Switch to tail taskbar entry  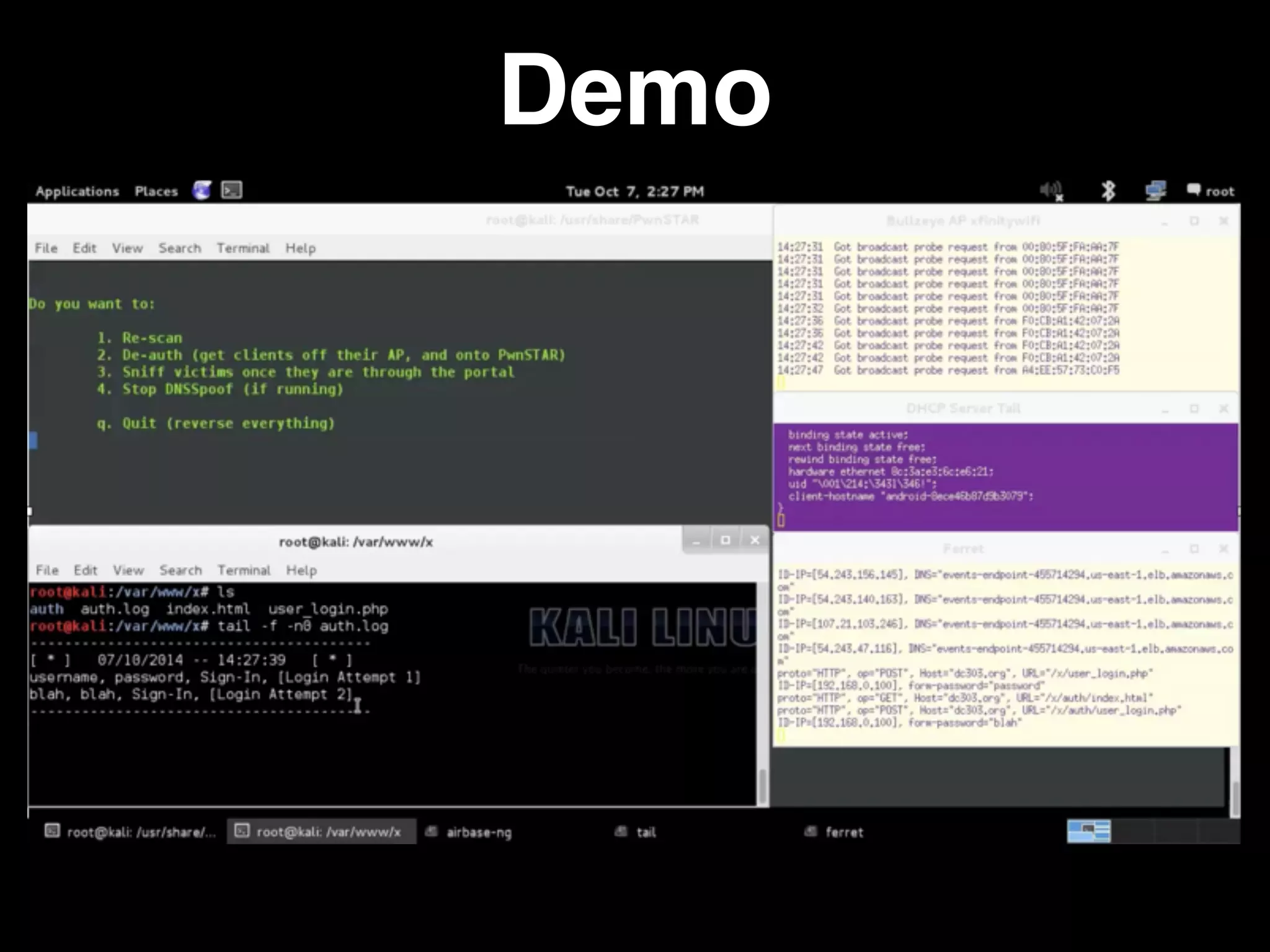636,832
